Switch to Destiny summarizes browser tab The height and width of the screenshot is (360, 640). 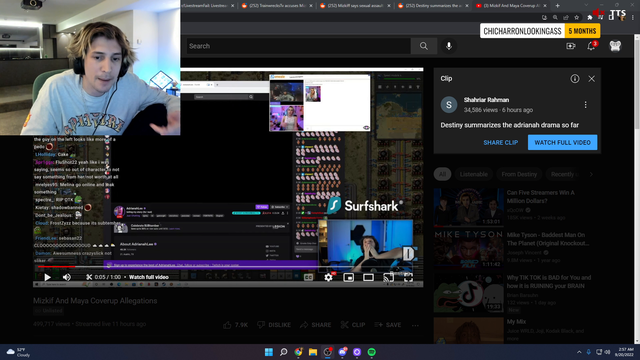click(x=433, y=6)
